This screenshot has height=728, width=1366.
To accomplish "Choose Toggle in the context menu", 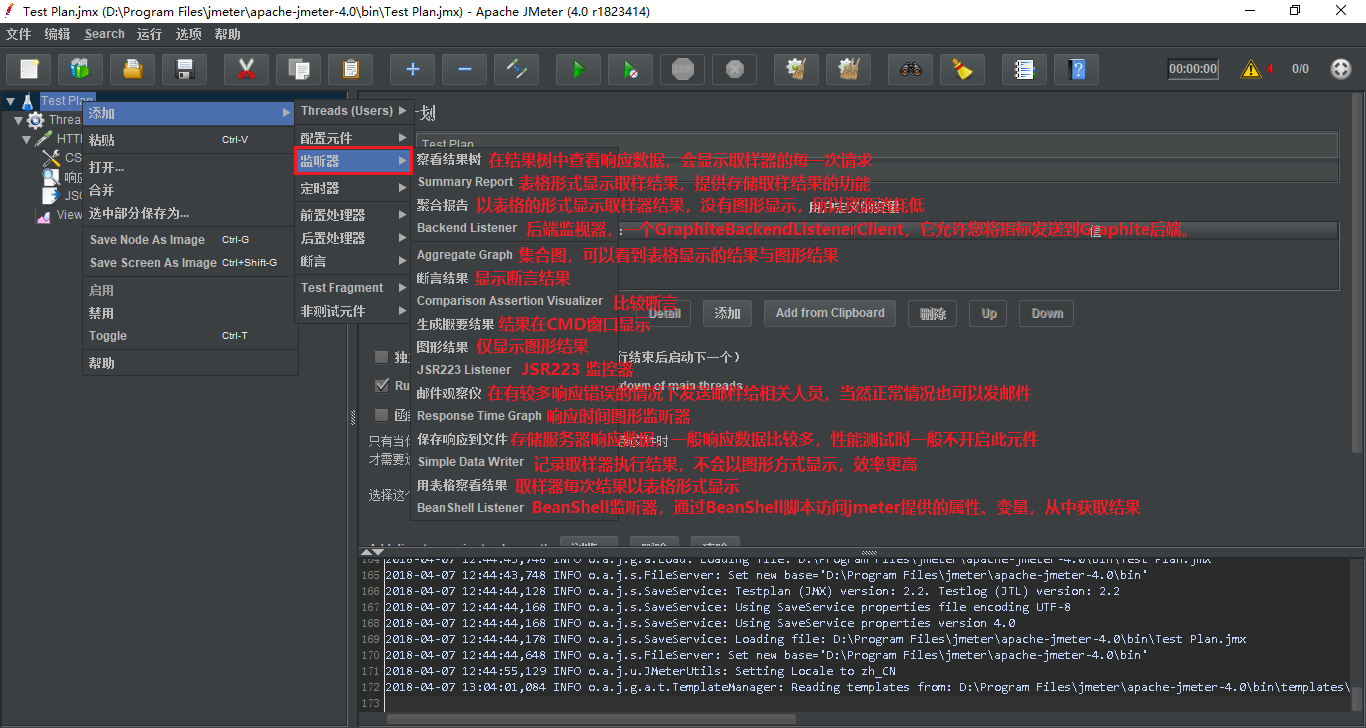I will point(190,336).
